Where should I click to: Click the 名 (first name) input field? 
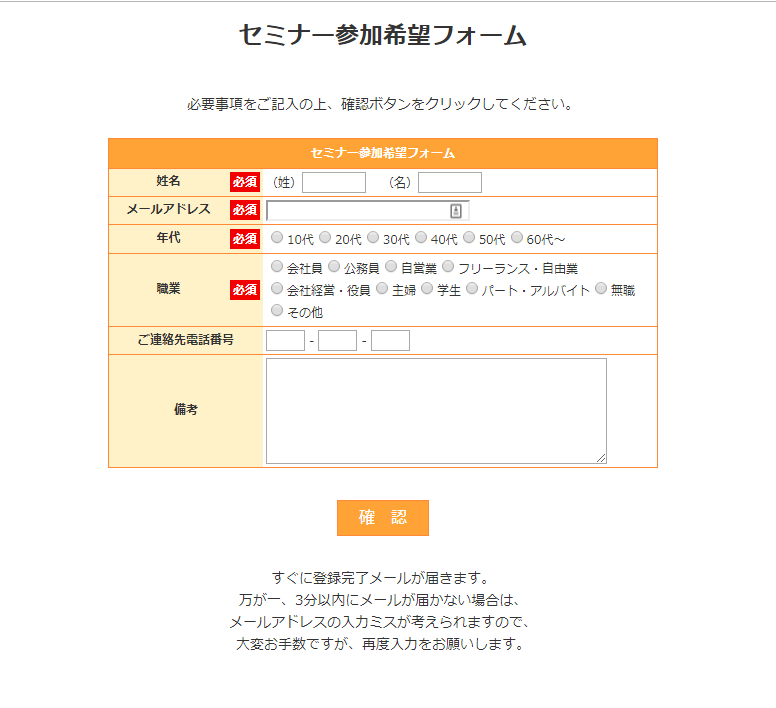click(449, 182)
